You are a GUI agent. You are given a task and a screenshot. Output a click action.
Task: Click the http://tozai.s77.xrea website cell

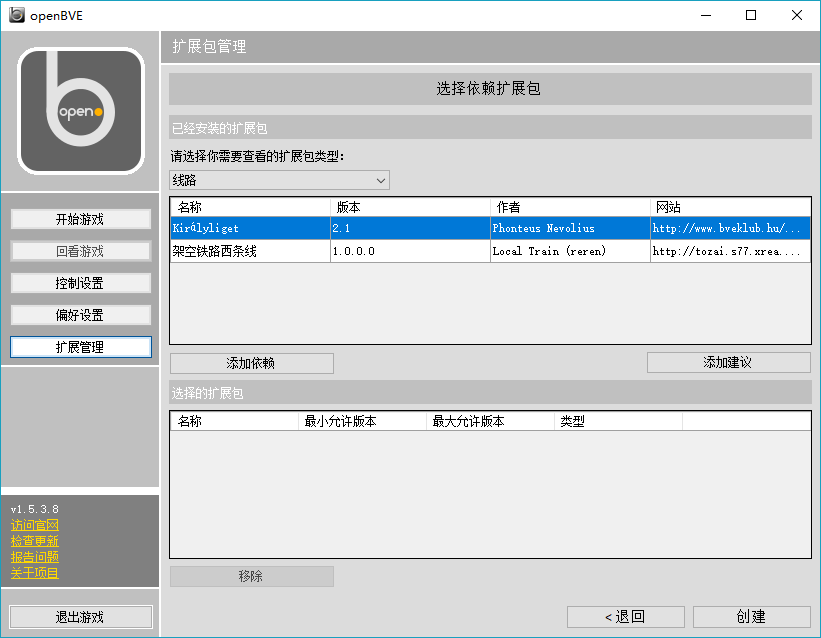click(730, 251)
